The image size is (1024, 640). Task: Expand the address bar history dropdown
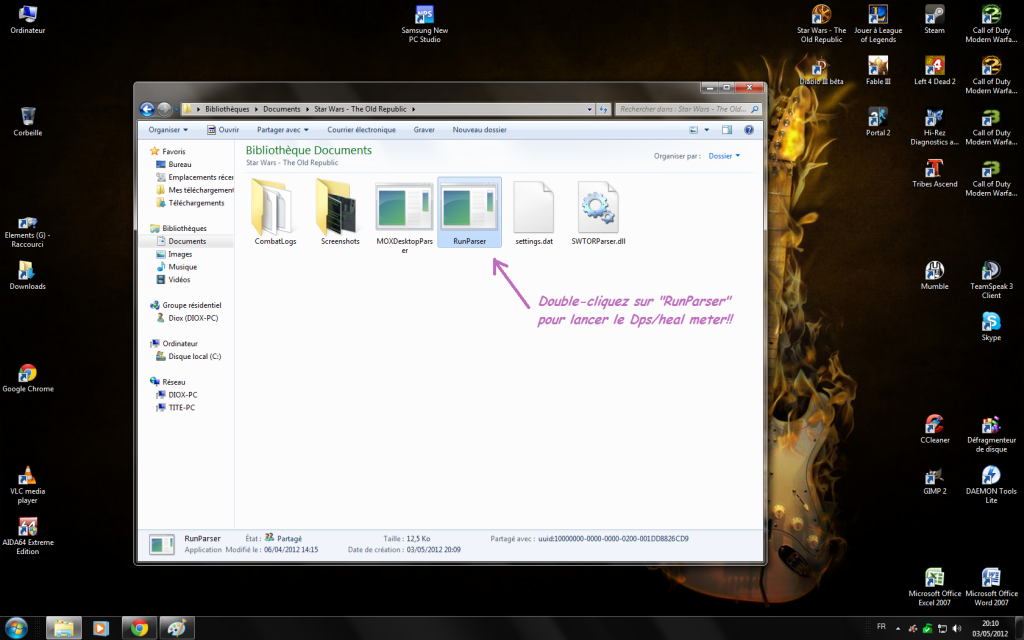pos(589,109)
